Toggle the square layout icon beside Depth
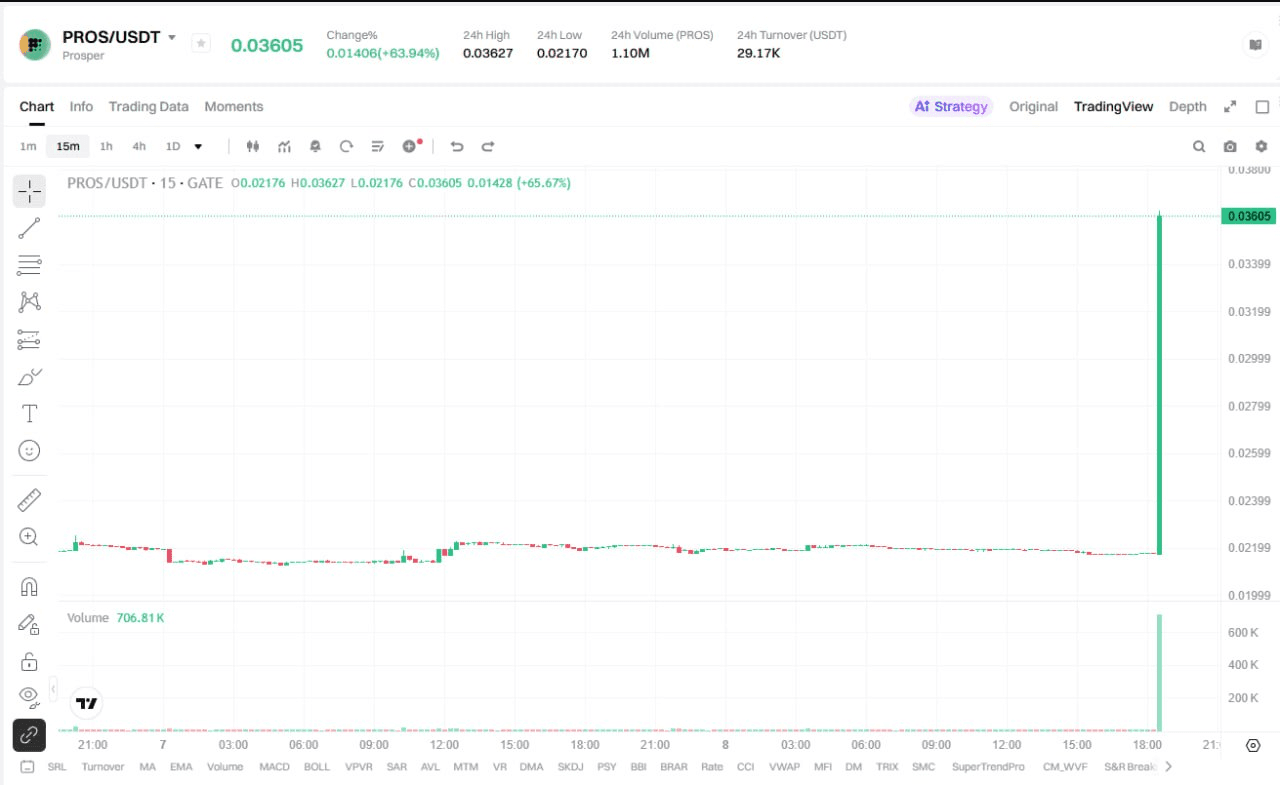This screenshot has height=785, width=1280. tap(1262, 106)
